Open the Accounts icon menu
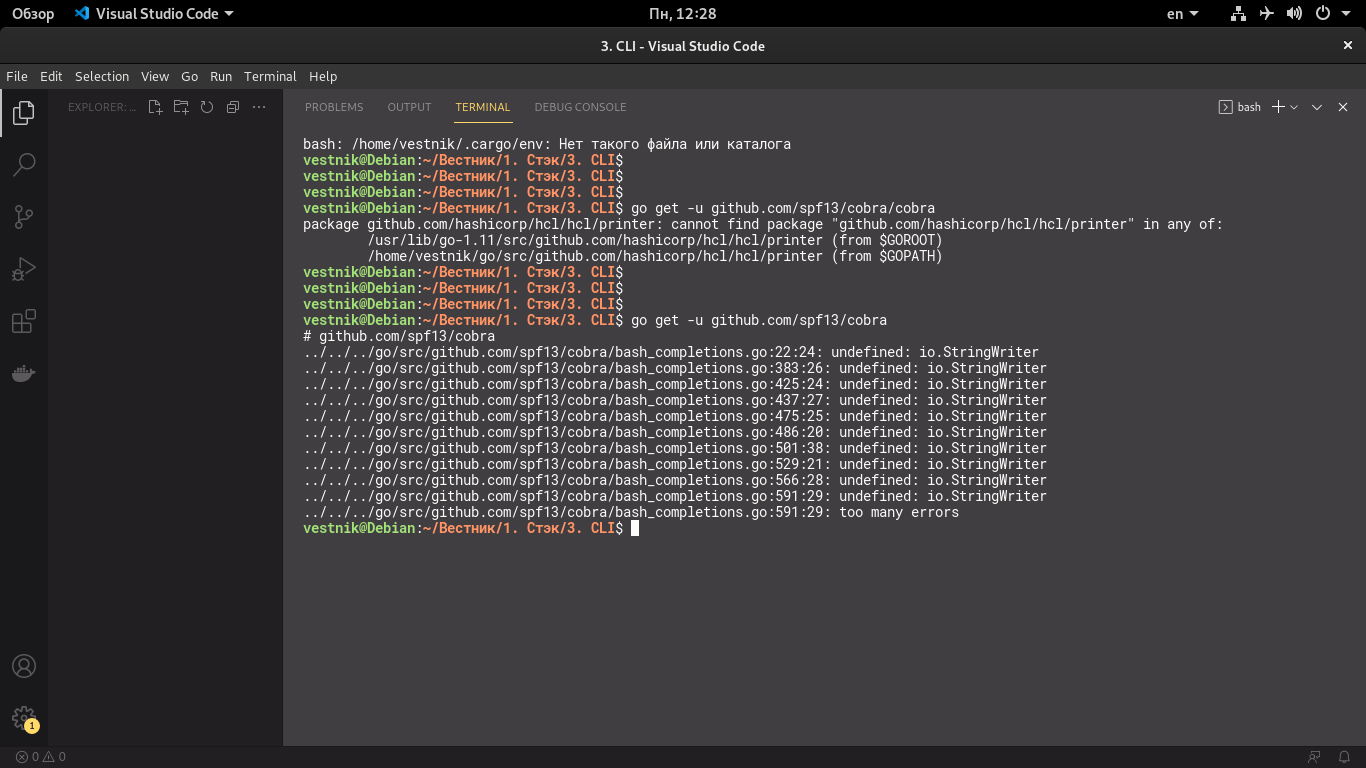The width and height of the screenshot is (1366, 768). (23, 665)
